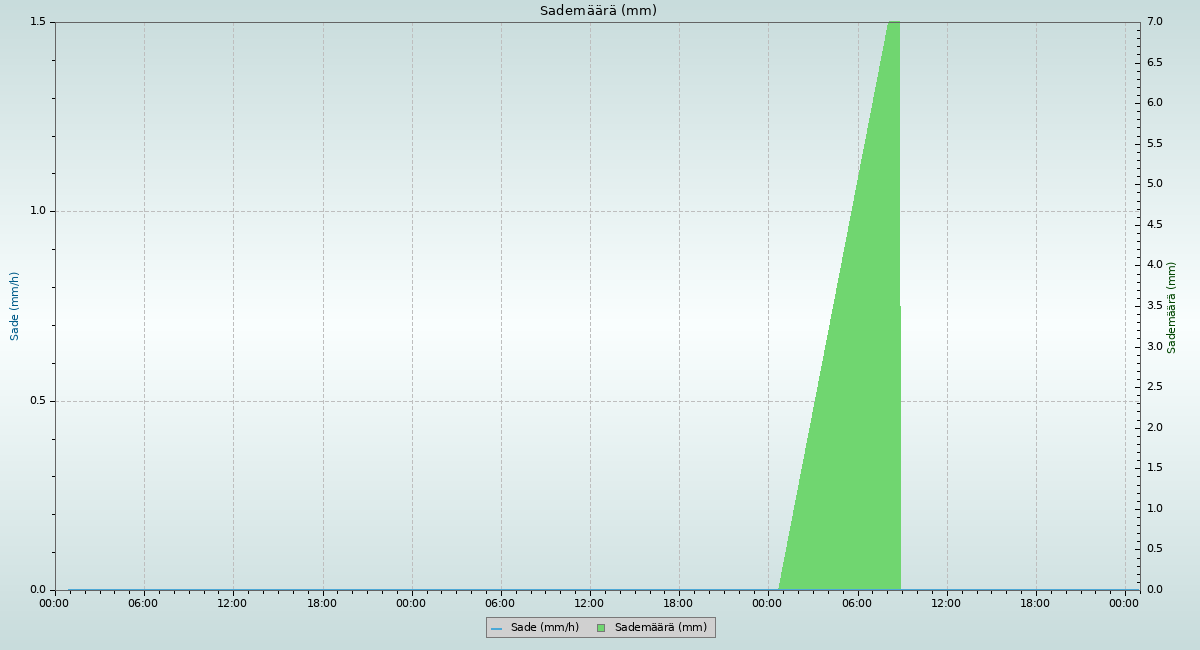The width and height of the screenshot is (1200, 650).
Task: Click the chart title at the top
Action: (x=598, y=11)
